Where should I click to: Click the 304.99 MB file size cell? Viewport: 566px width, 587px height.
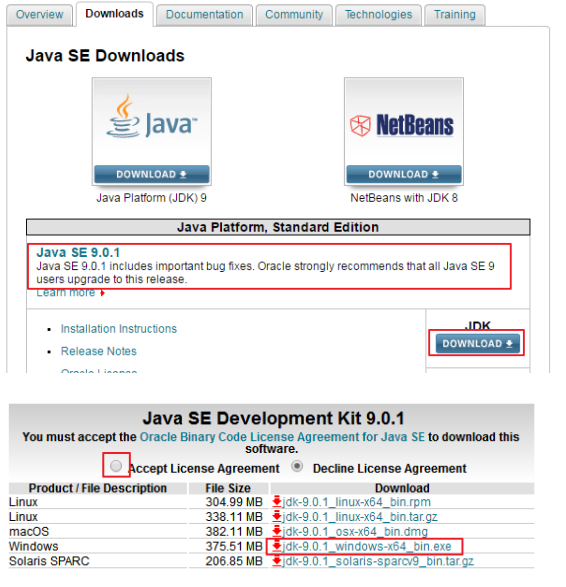pos(234,502)
